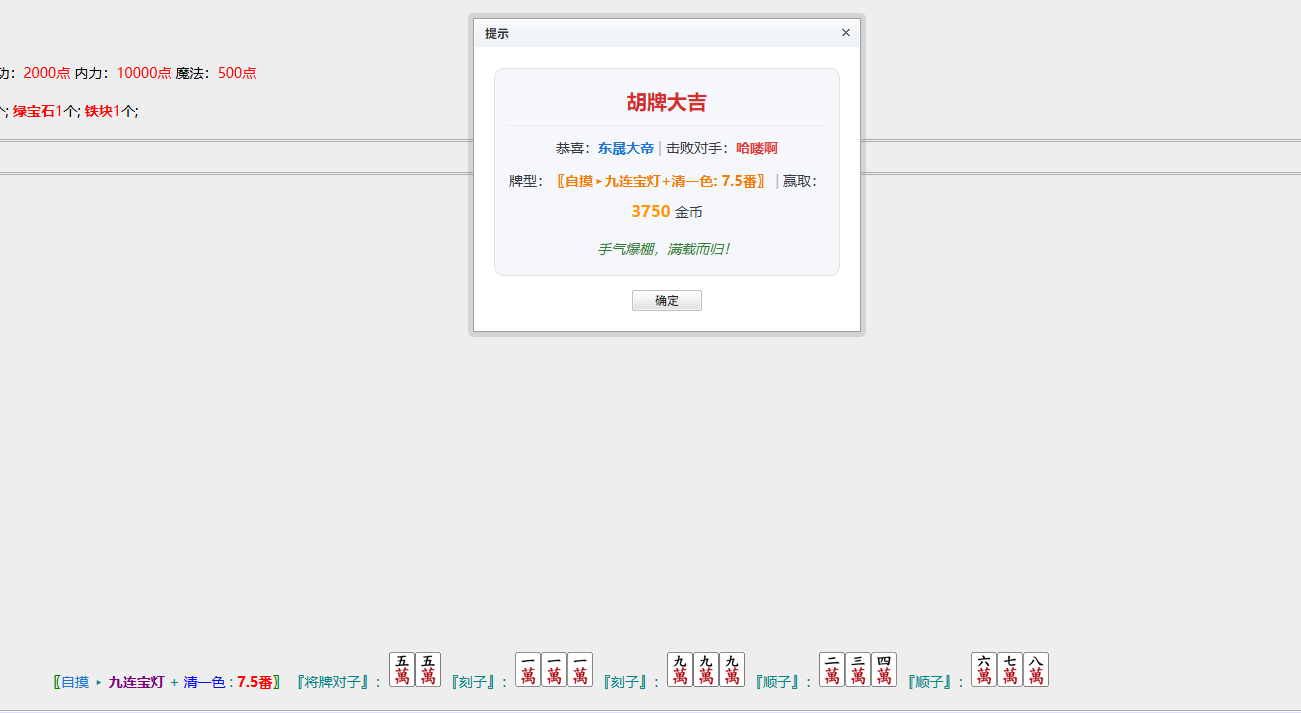
Task: Click the red 7.5番 text in bottom row
Action: click(255, 682)
